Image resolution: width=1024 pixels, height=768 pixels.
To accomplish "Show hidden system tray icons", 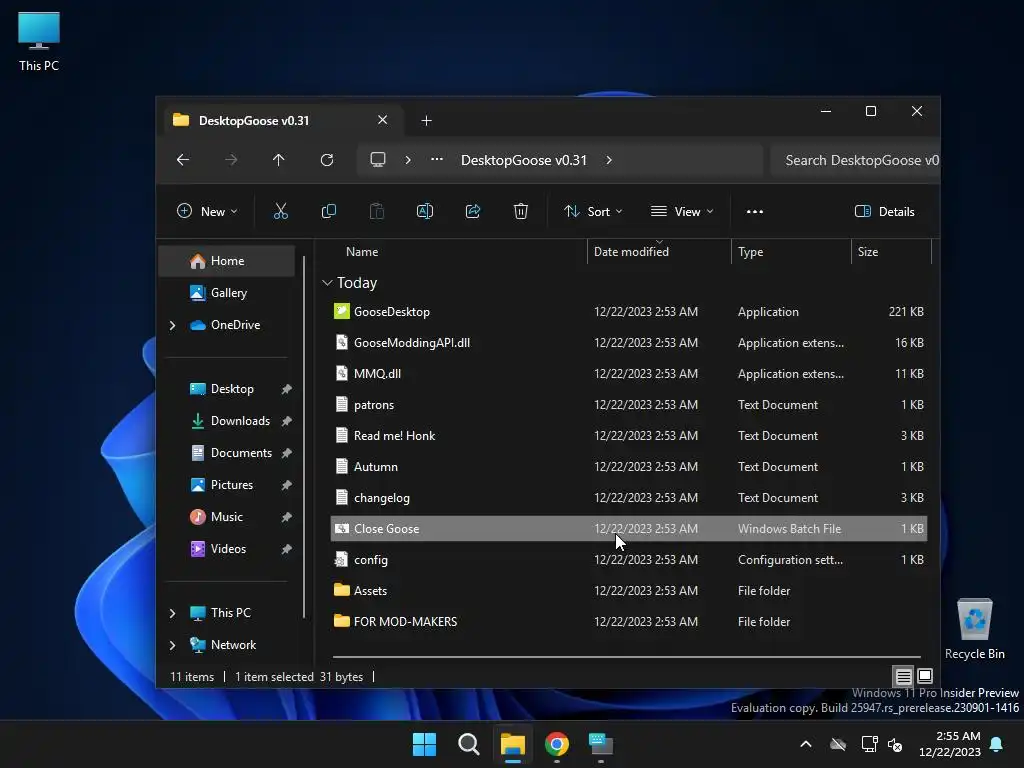I will tap(806, 744).
